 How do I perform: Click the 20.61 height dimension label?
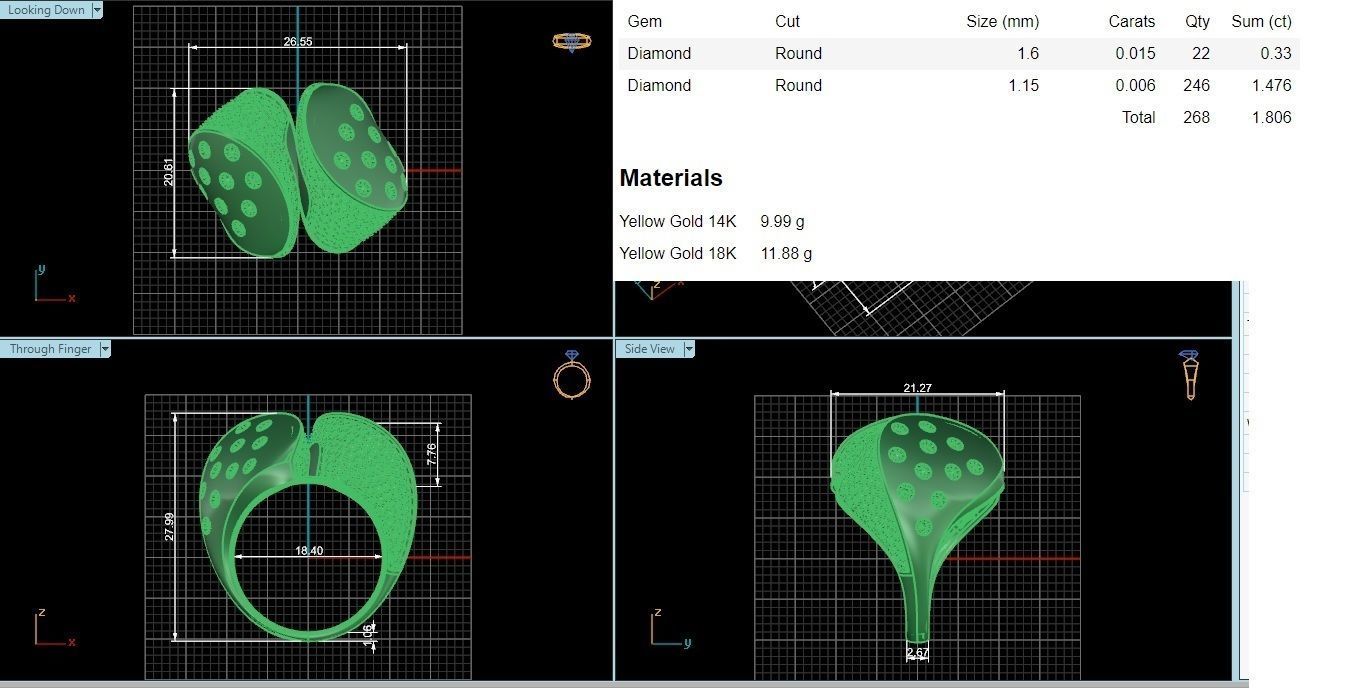click(168, 172)
